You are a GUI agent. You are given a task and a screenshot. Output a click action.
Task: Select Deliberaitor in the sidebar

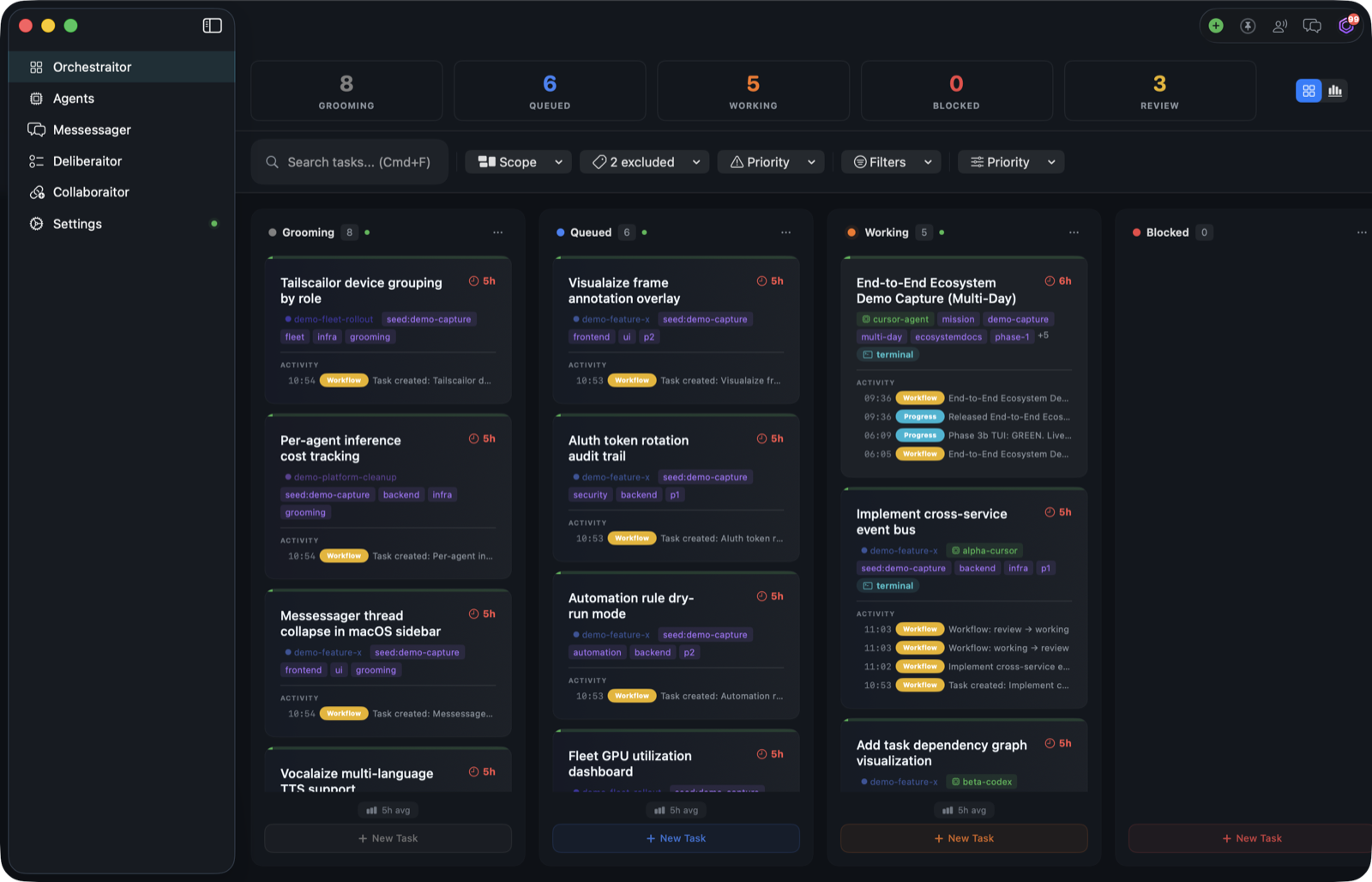point(122,161)
